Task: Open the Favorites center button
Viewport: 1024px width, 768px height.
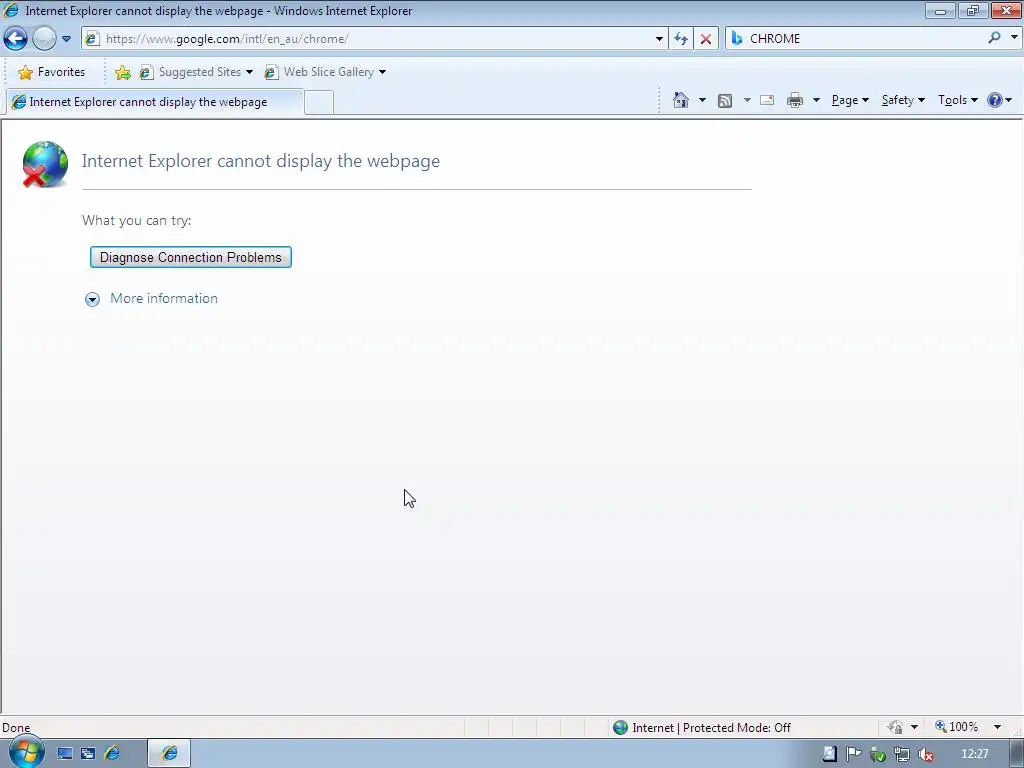Action: click(x=52, y=72)
